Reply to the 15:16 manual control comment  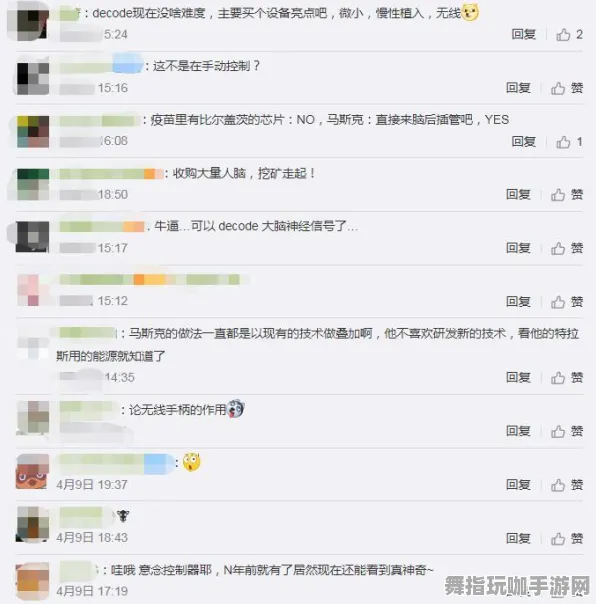[518, 88]
